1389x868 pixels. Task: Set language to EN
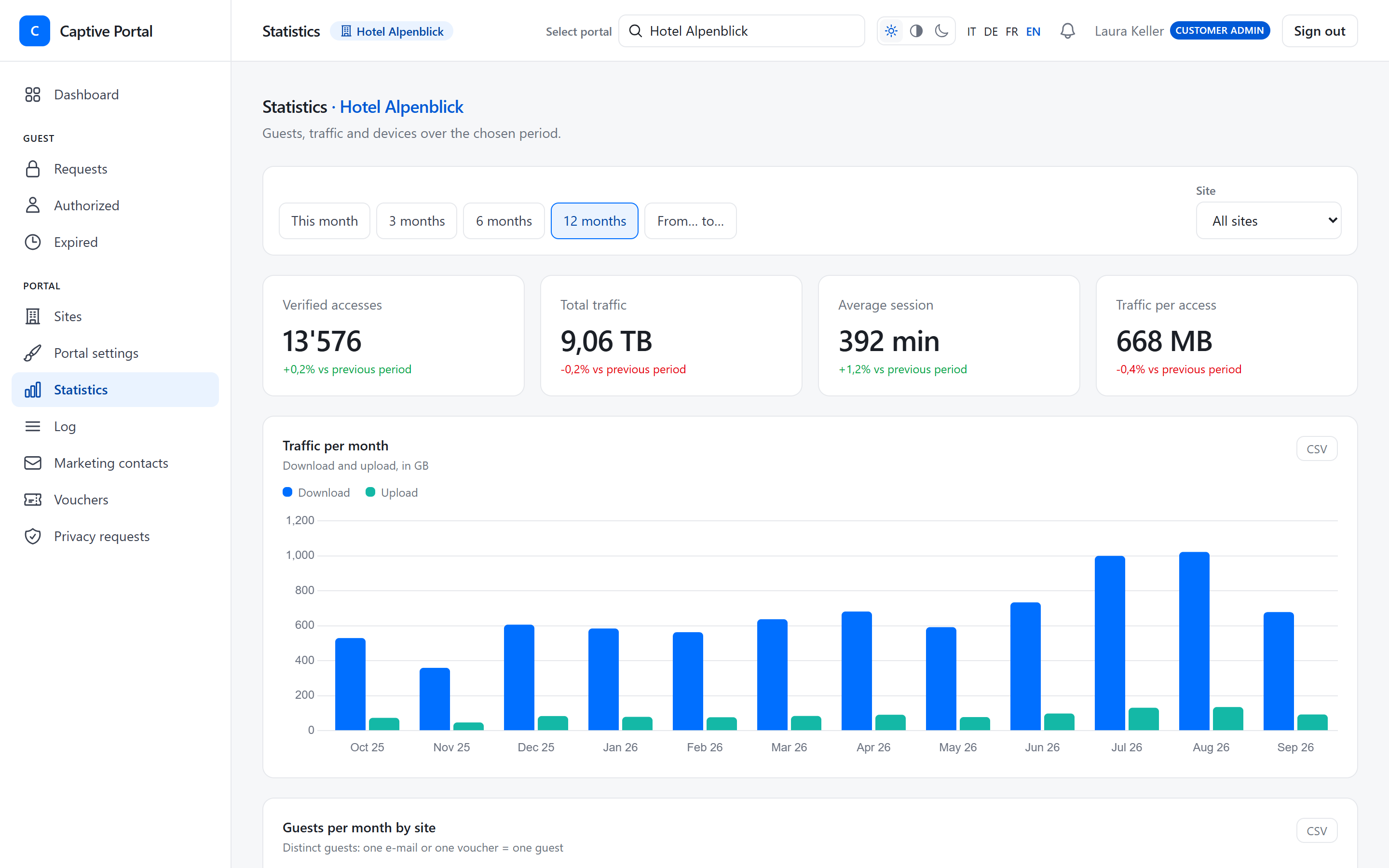coord(1033,31)
